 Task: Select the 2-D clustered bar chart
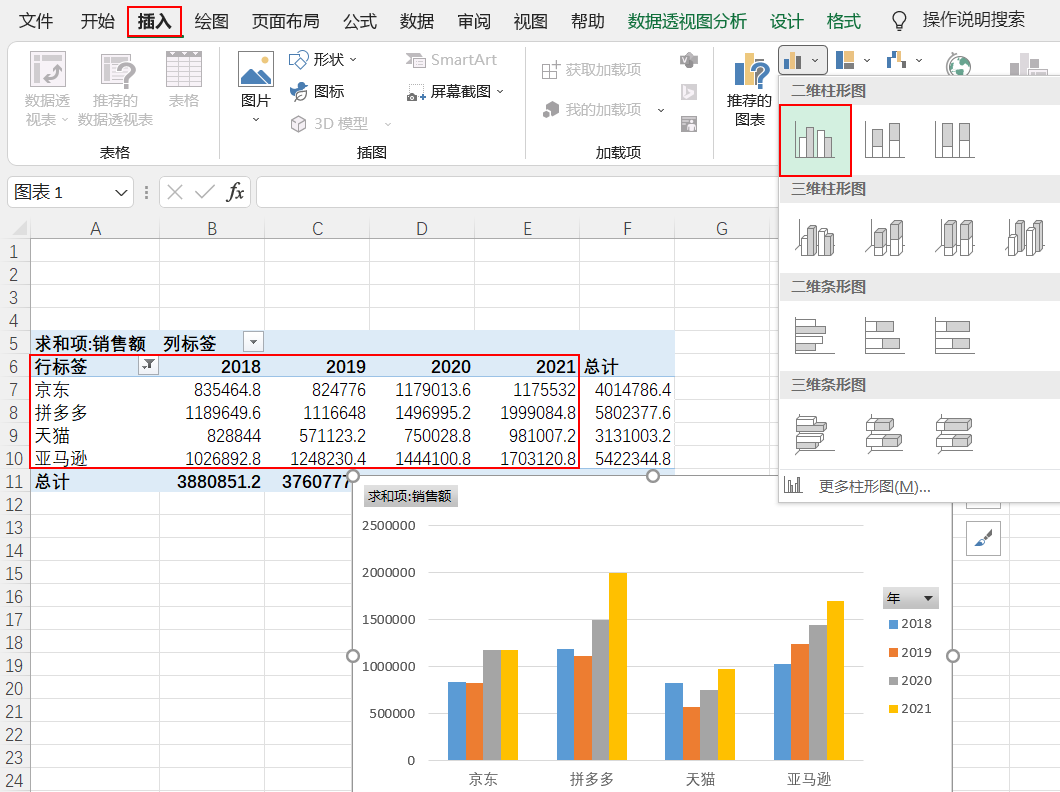coord(815,336)
